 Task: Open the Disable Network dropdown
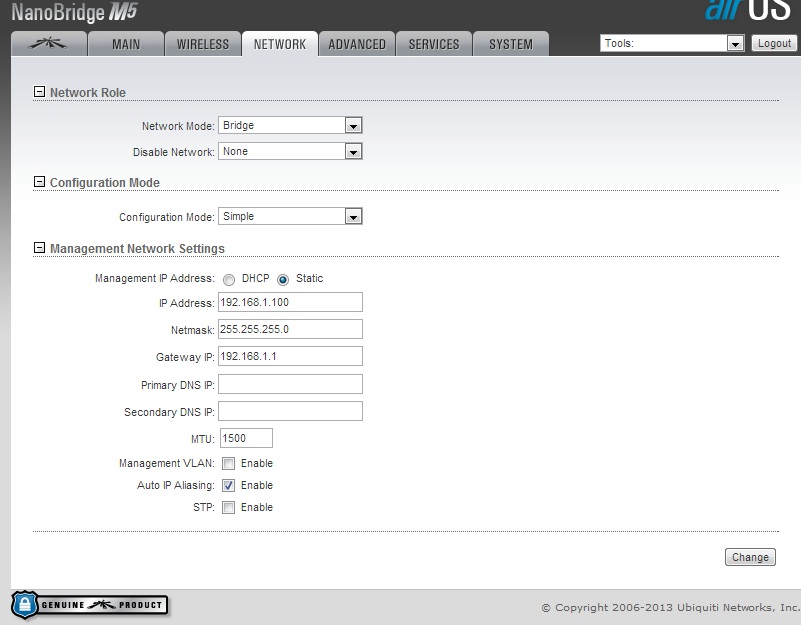(x=290, y=151)
